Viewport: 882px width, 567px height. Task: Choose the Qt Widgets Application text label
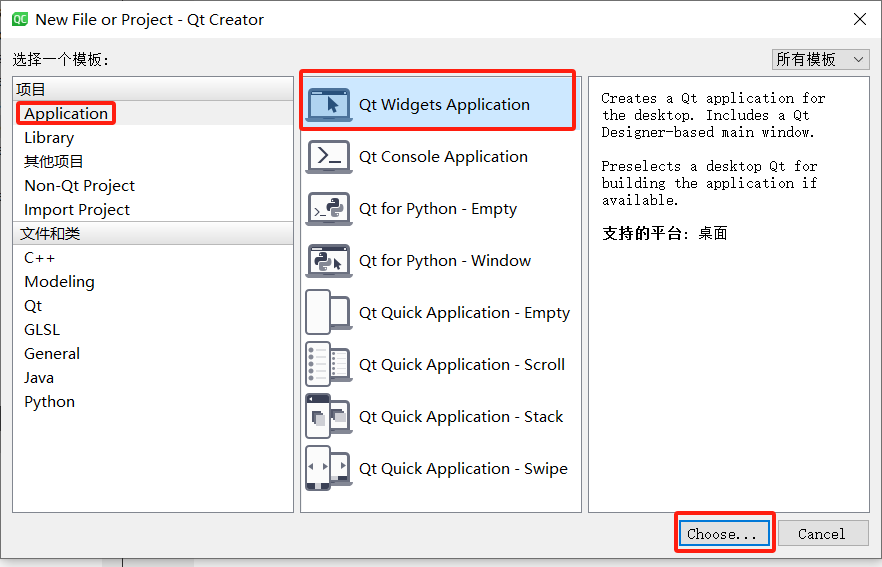point(444,105)
